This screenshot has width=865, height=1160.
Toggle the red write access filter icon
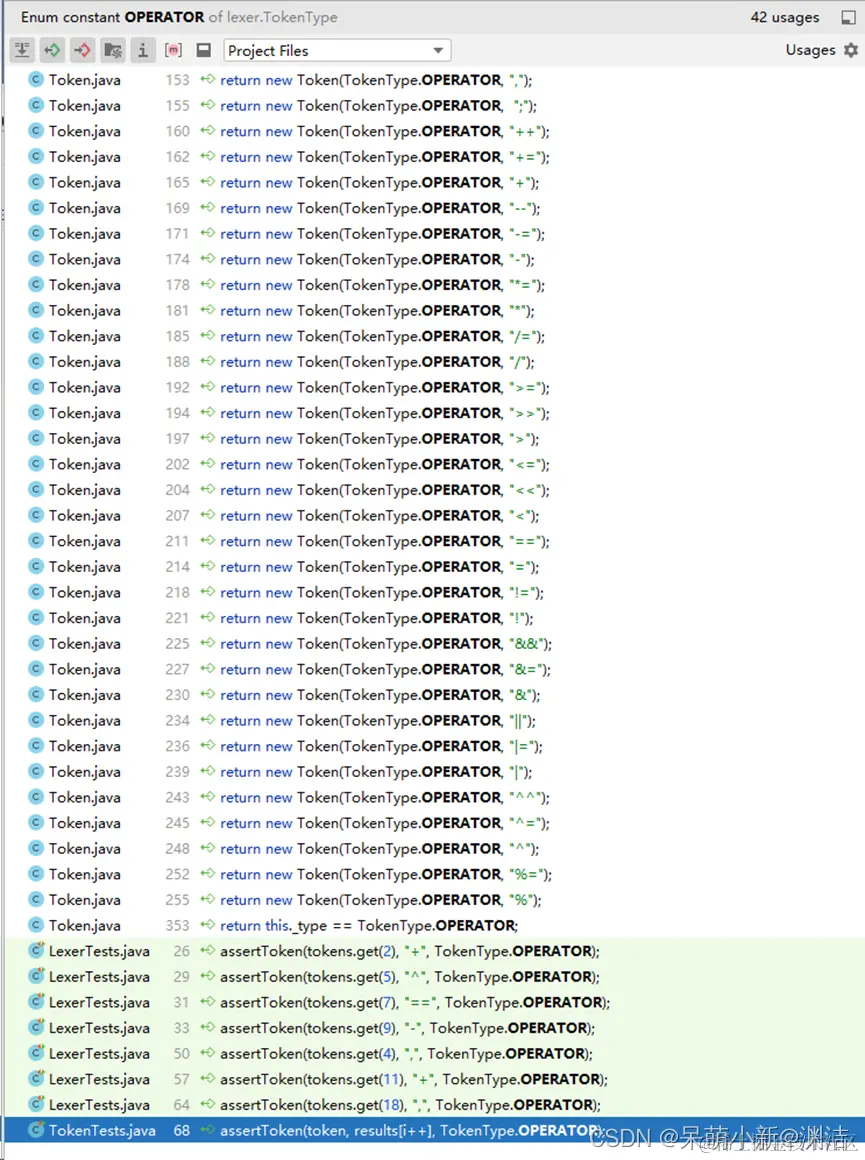[83, 50]
